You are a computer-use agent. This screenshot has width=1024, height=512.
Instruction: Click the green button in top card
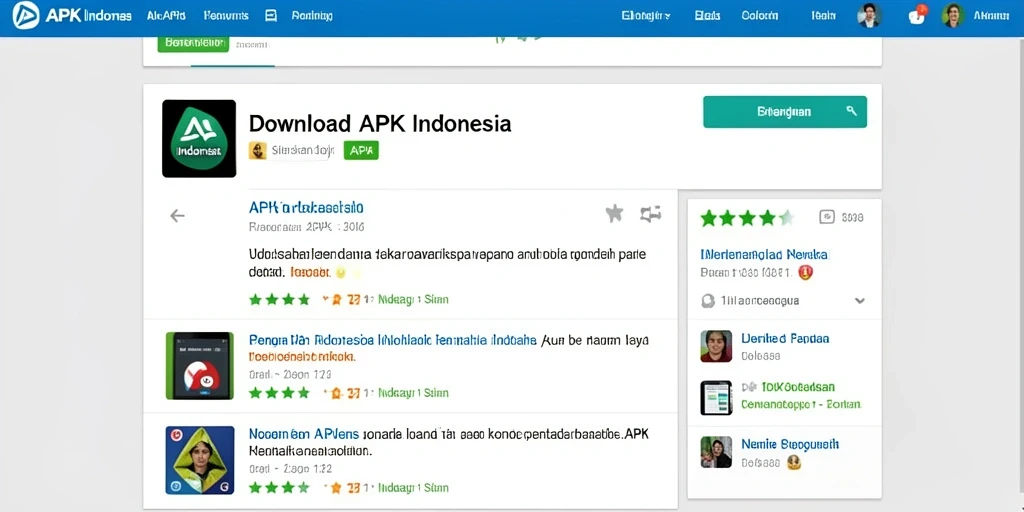(193, 44)
